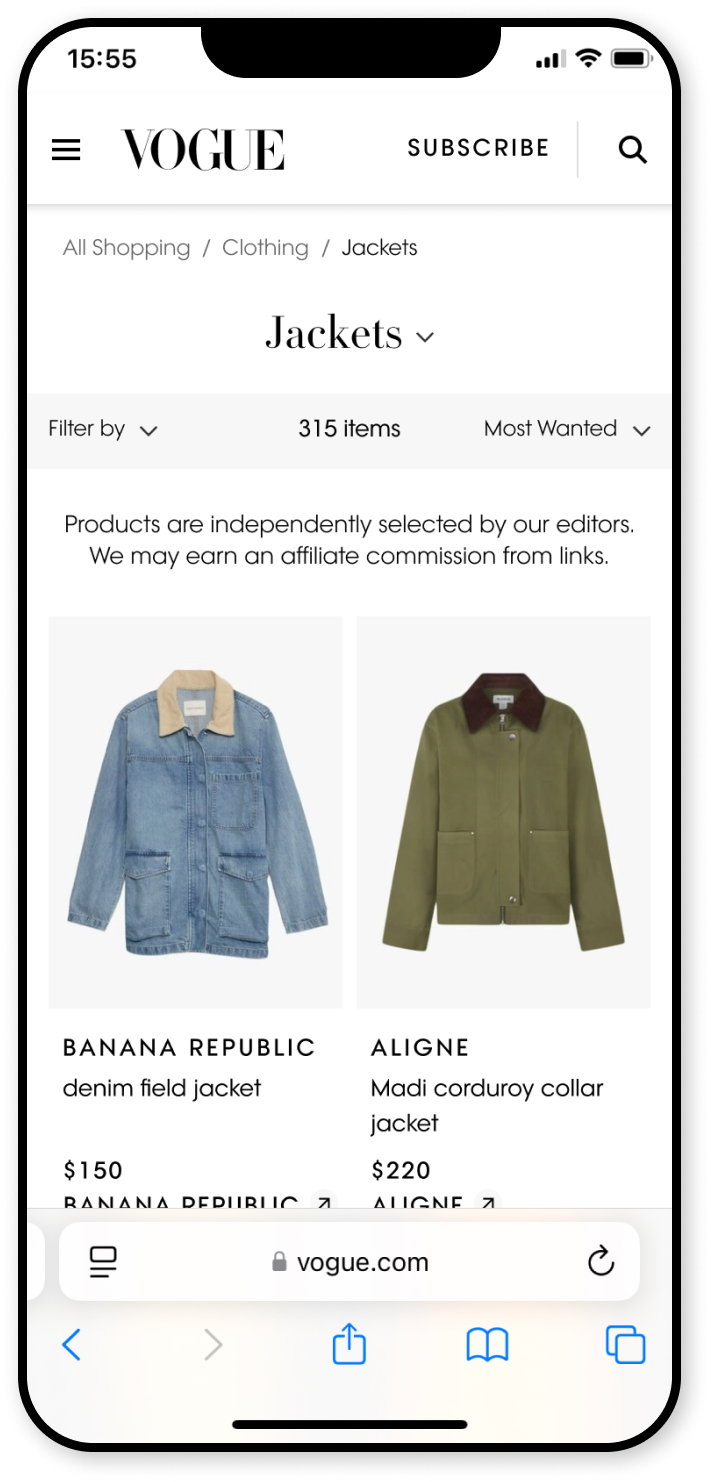Open the Most Wanted sort dropdown

point(567,429)
